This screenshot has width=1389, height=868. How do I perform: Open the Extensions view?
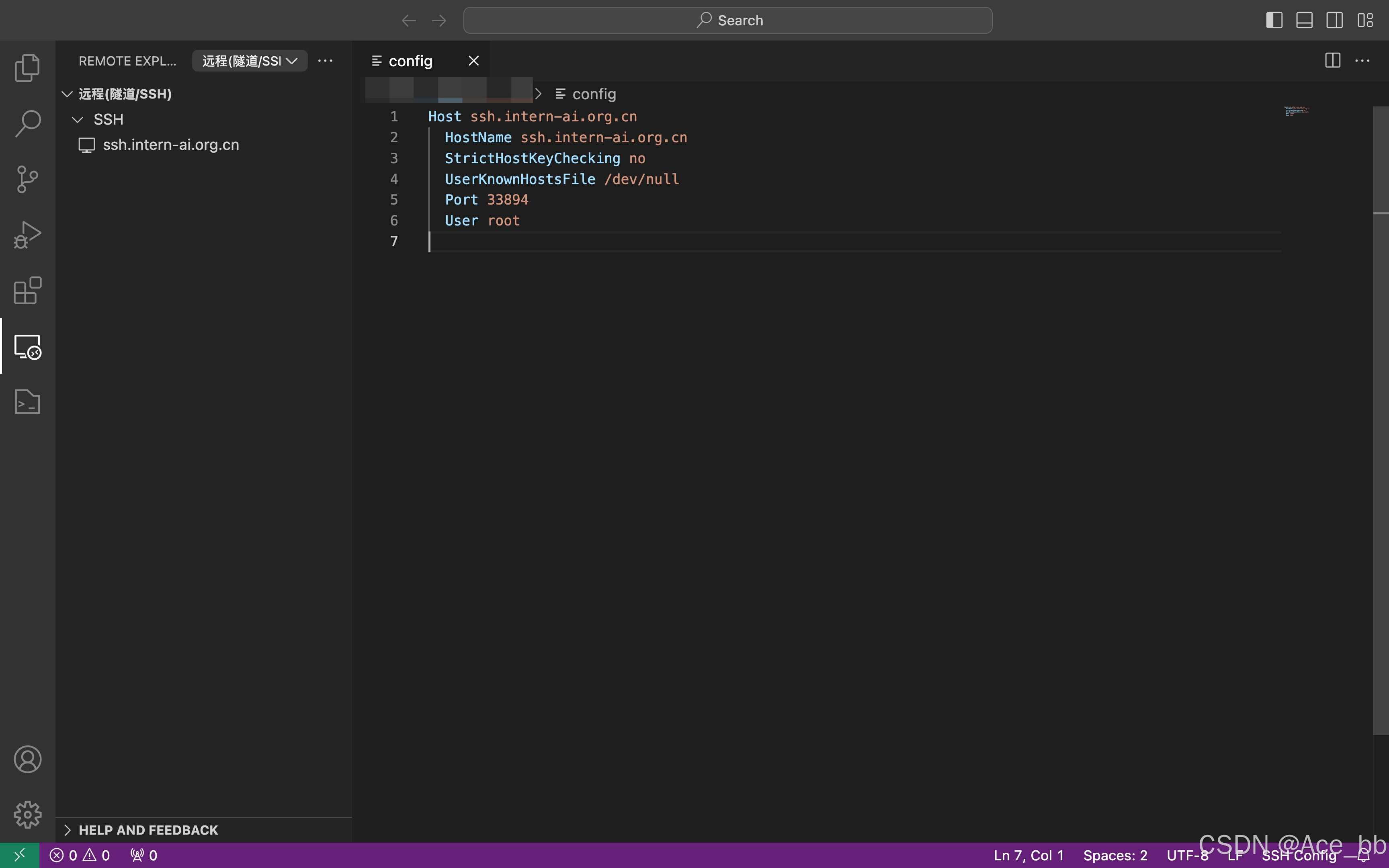coord(28,291)
